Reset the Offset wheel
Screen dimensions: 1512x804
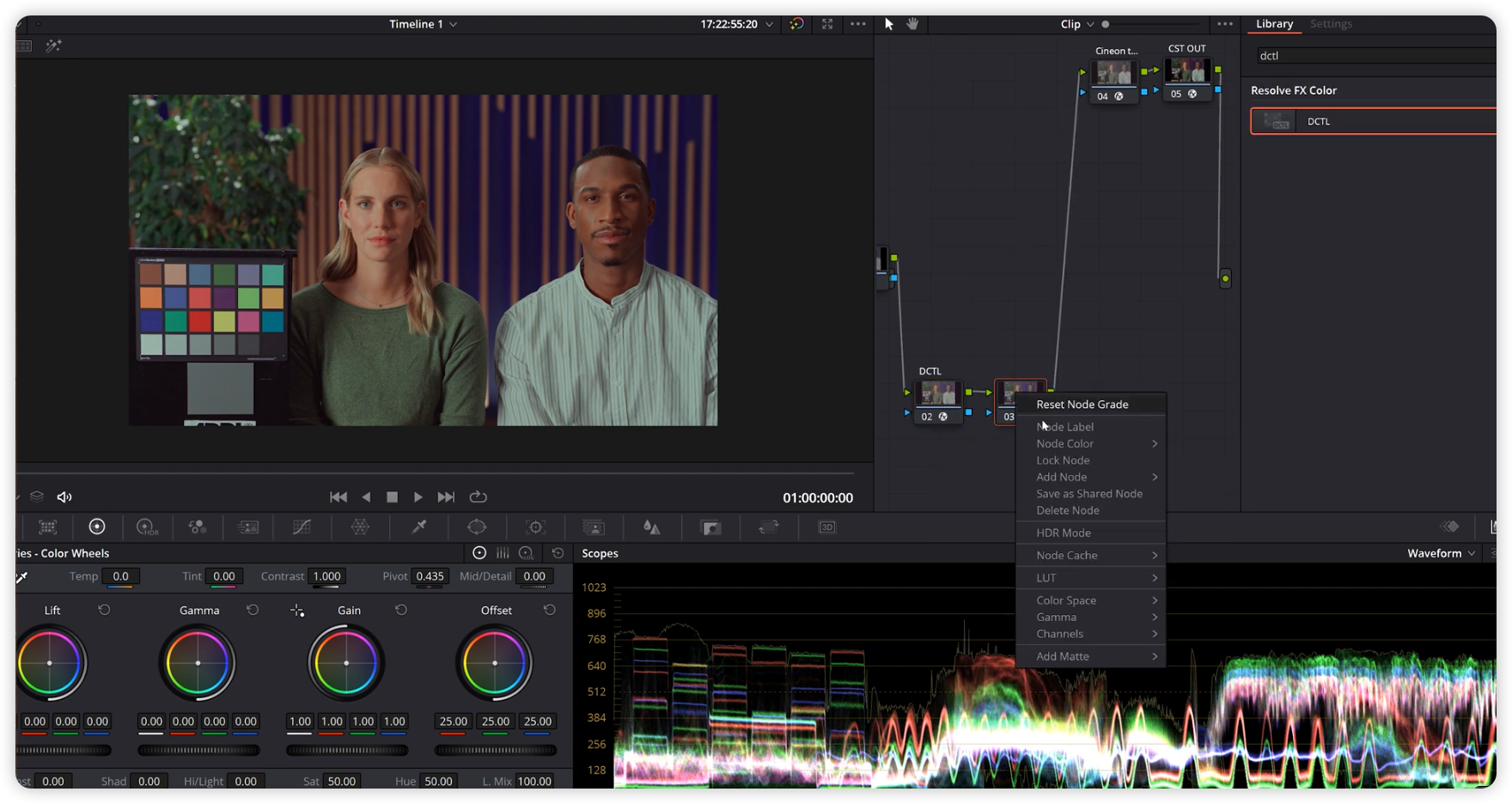[x=550, y=610]
